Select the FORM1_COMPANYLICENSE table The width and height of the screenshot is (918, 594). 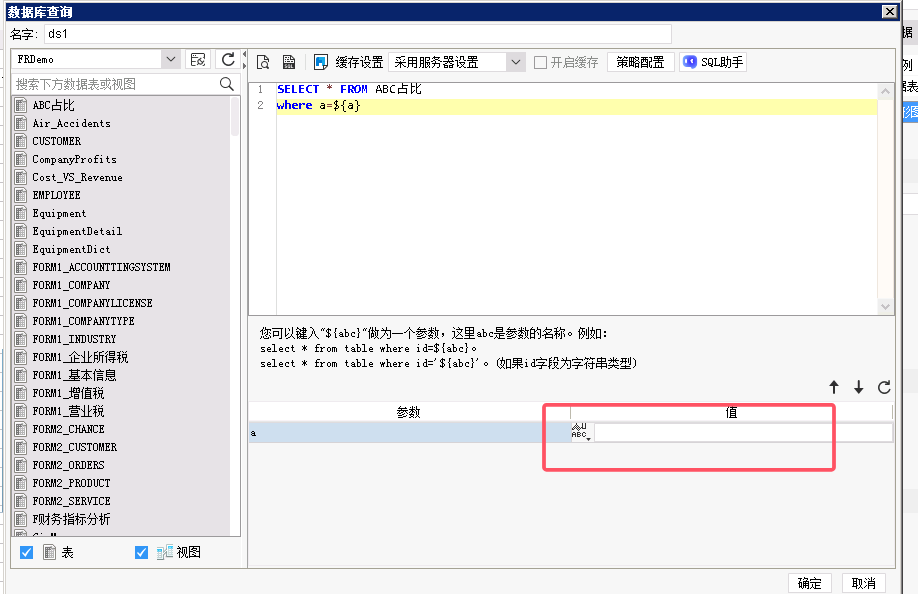tap(122, 303)
